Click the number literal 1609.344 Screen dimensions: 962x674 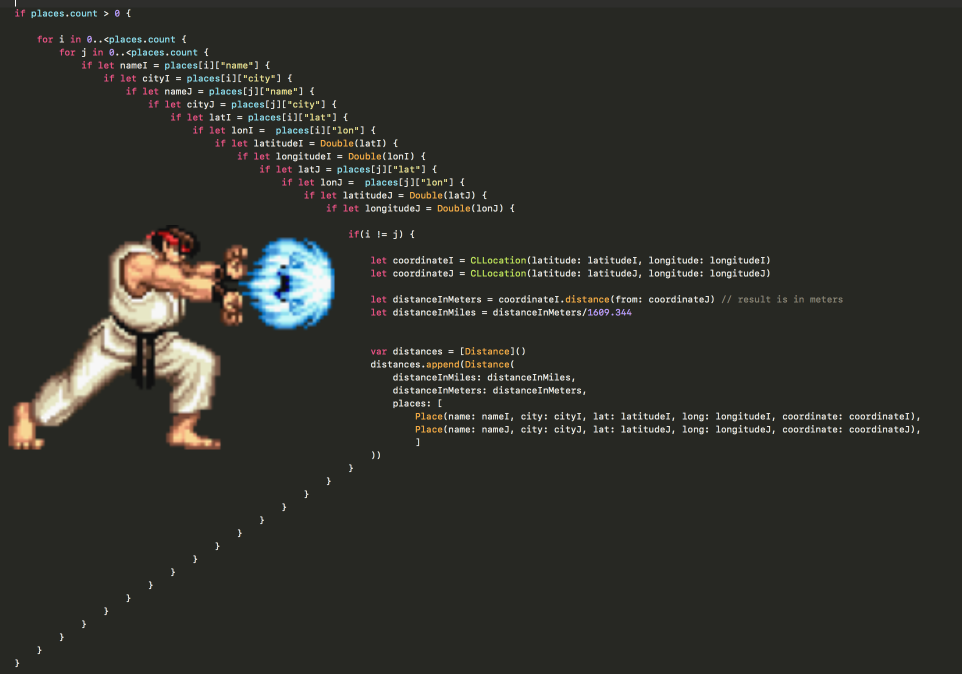coord(609,313)
